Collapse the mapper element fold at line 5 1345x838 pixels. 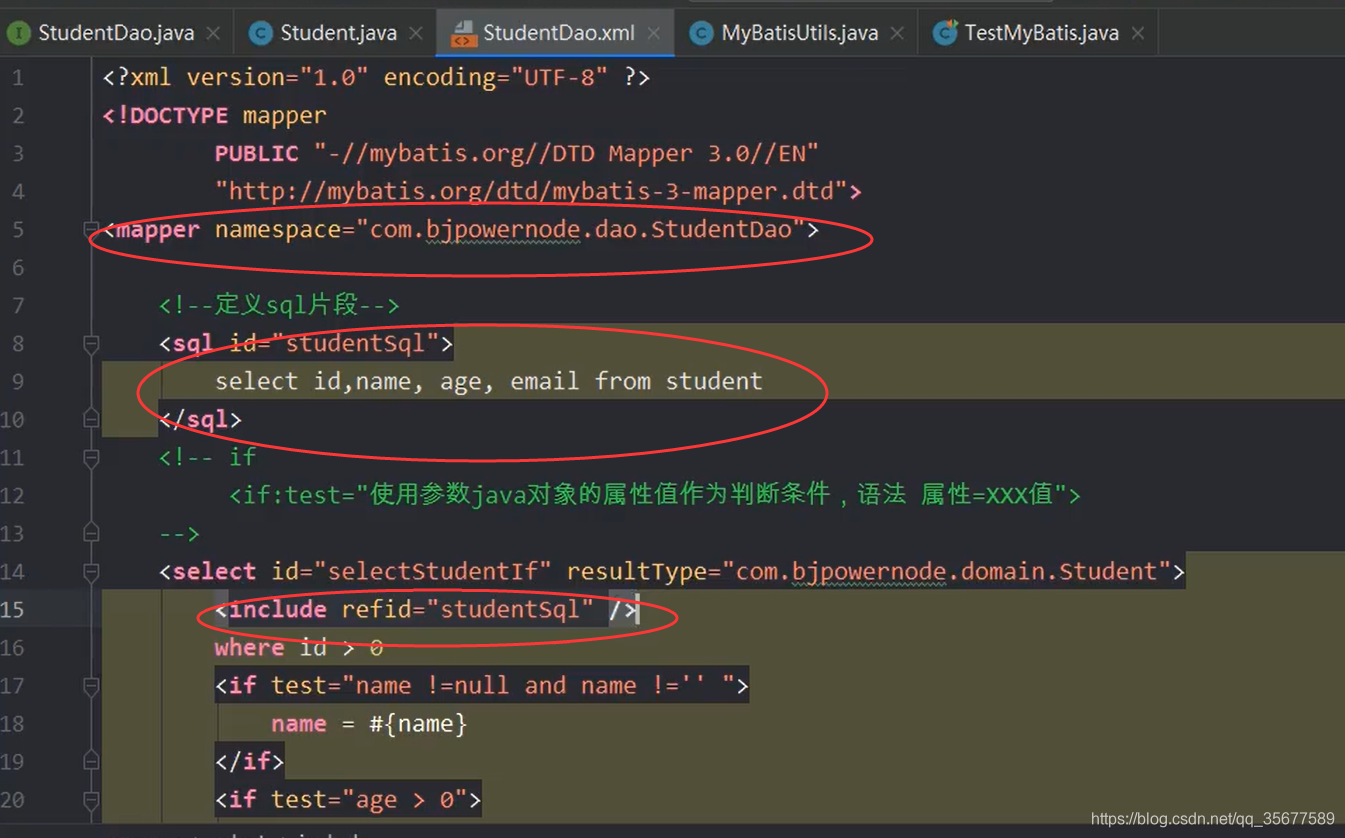pyautogui.click(x=90, y=229)
